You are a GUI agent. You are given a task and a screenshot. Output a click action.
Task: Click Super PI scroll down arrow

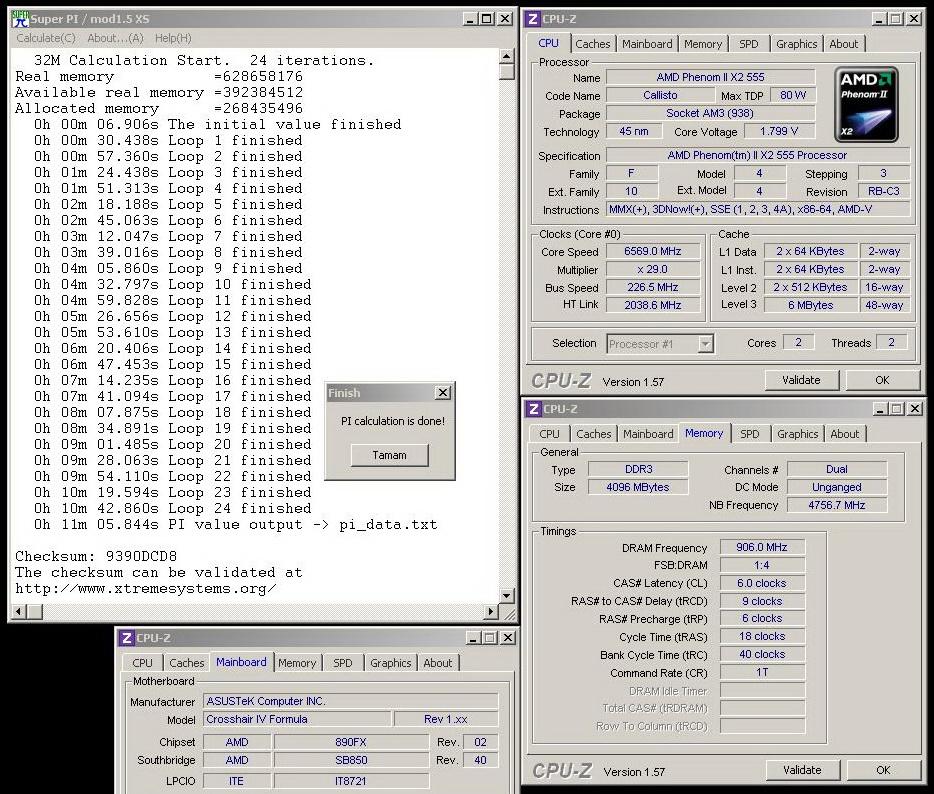507,596
